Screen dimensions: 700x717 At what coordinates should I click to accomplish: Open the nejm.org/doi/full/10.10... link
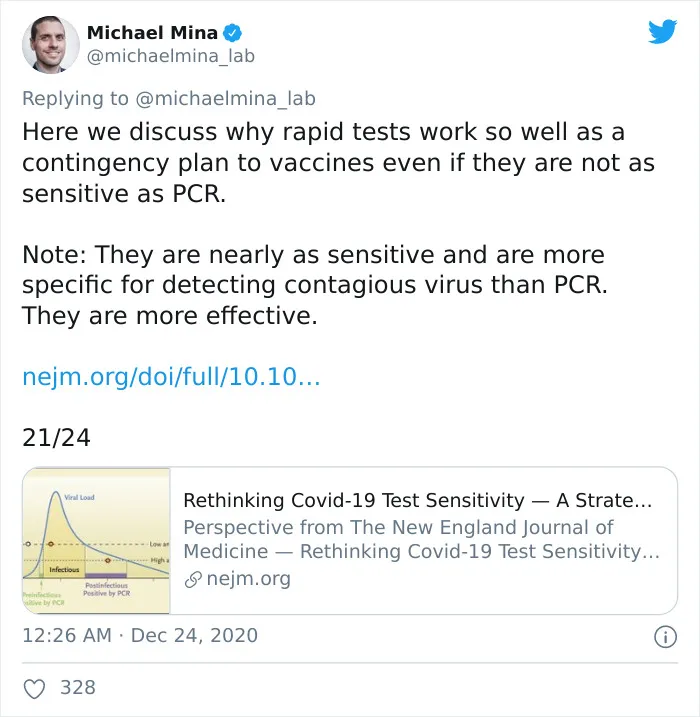pyautogui.click(x=171, y=377)
